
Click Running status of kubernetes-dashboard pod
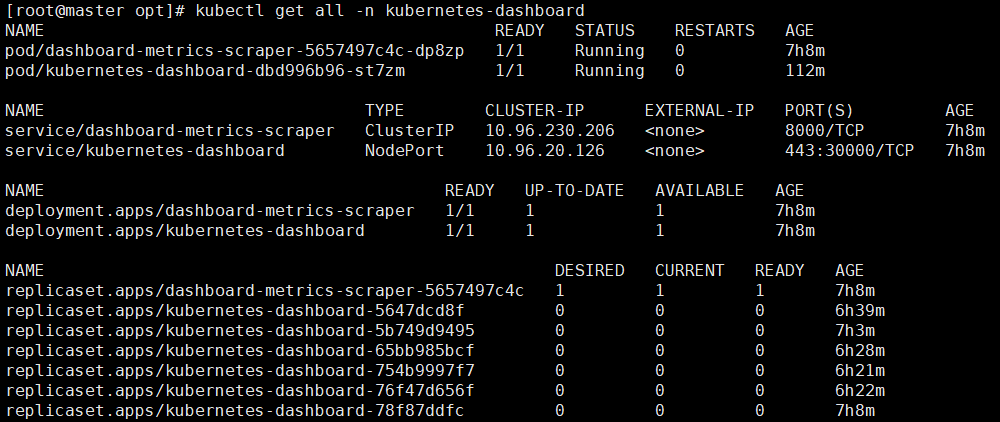tap(610, 71)
